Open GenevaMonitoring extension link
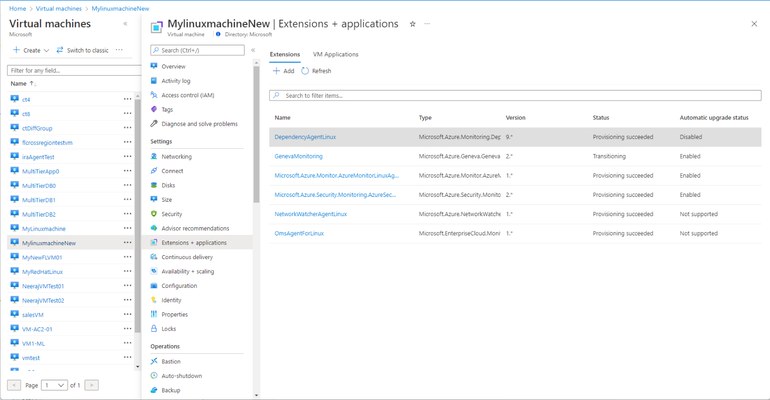 (299, 156)
